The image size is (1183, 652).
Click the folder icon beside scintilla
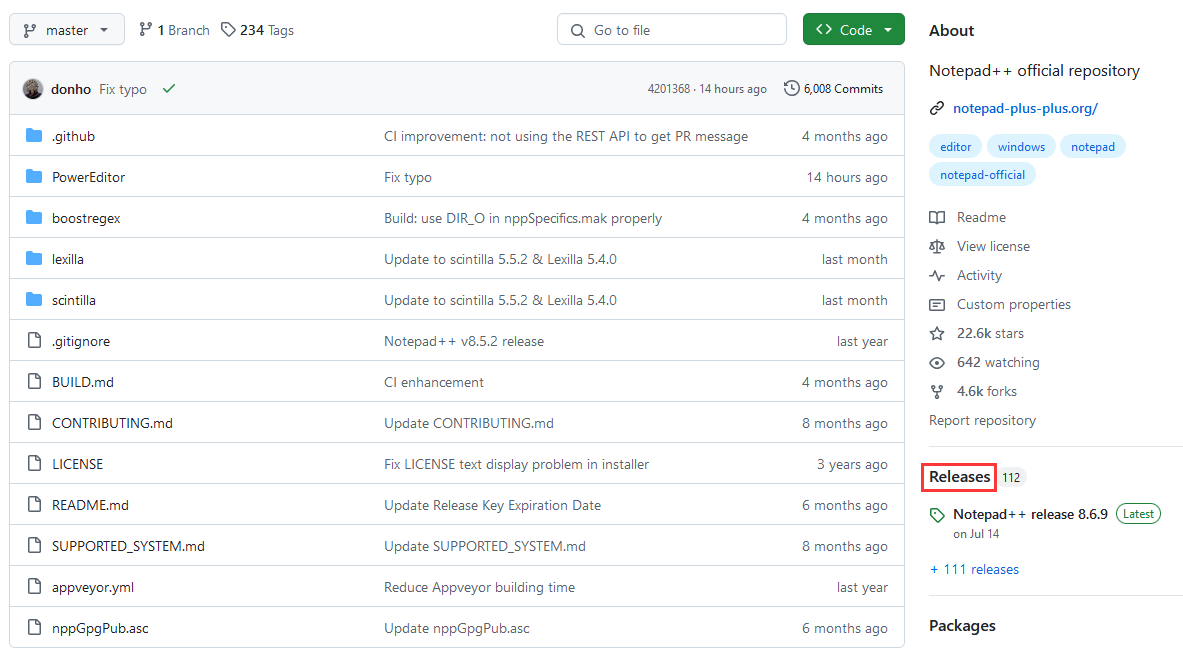pos(34,300)
